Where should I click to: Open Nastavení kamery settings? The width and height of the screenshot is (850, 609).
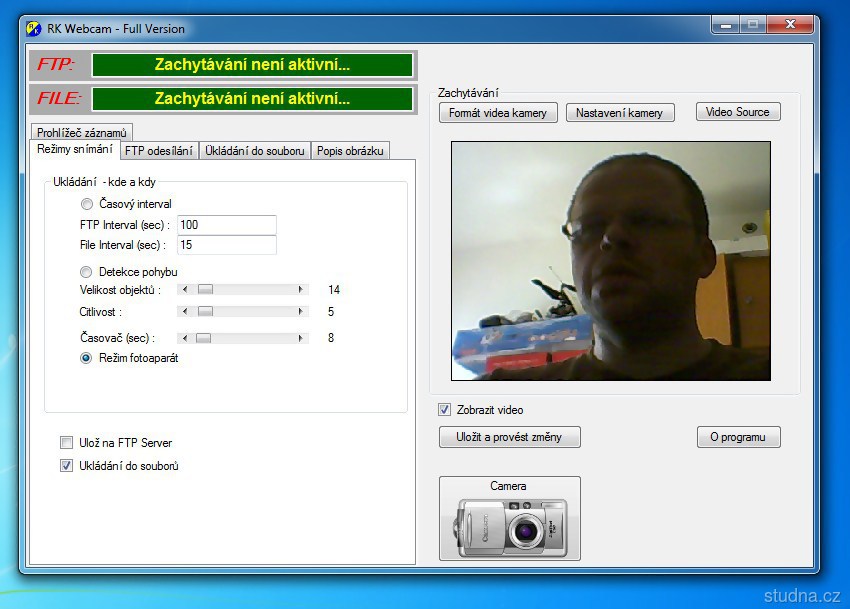(x=620, y=113)
